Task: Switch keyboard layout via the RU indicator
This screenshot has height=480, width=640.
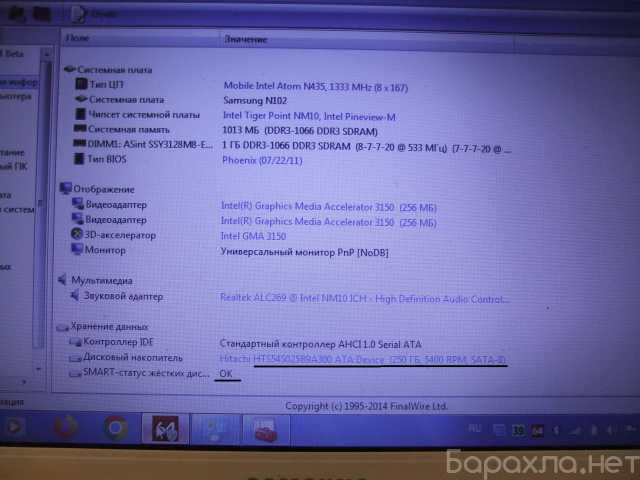Action: (474, 428)
